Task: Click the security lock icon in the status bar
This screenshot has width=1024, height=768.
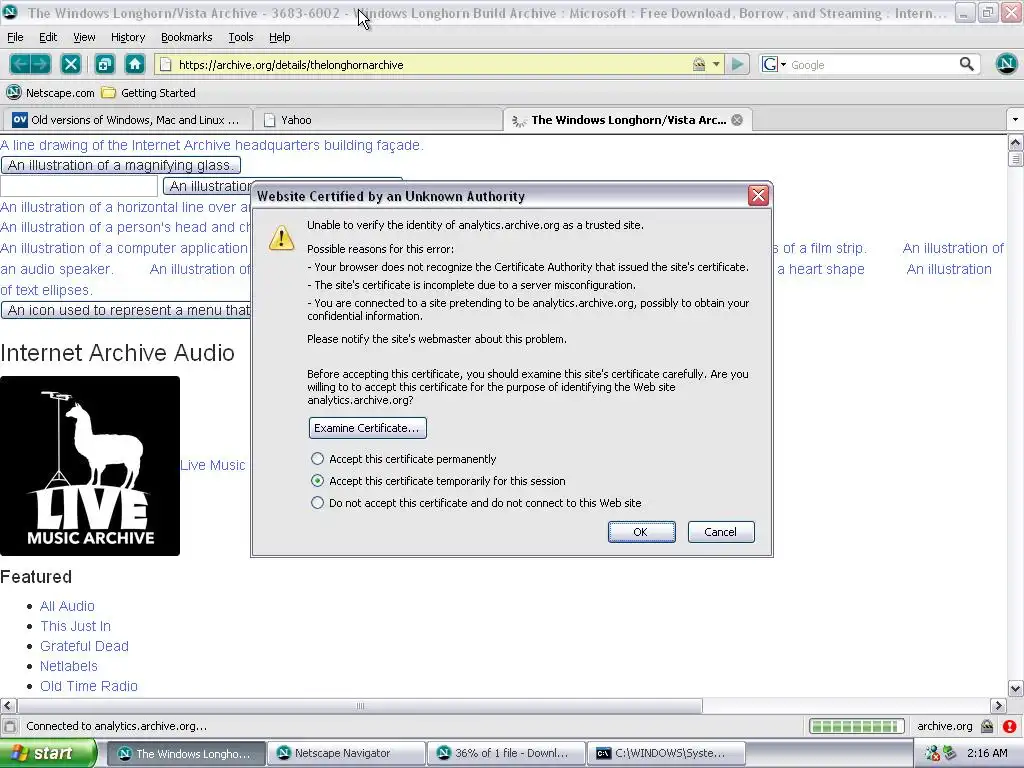Action: [x=987, y=726]
